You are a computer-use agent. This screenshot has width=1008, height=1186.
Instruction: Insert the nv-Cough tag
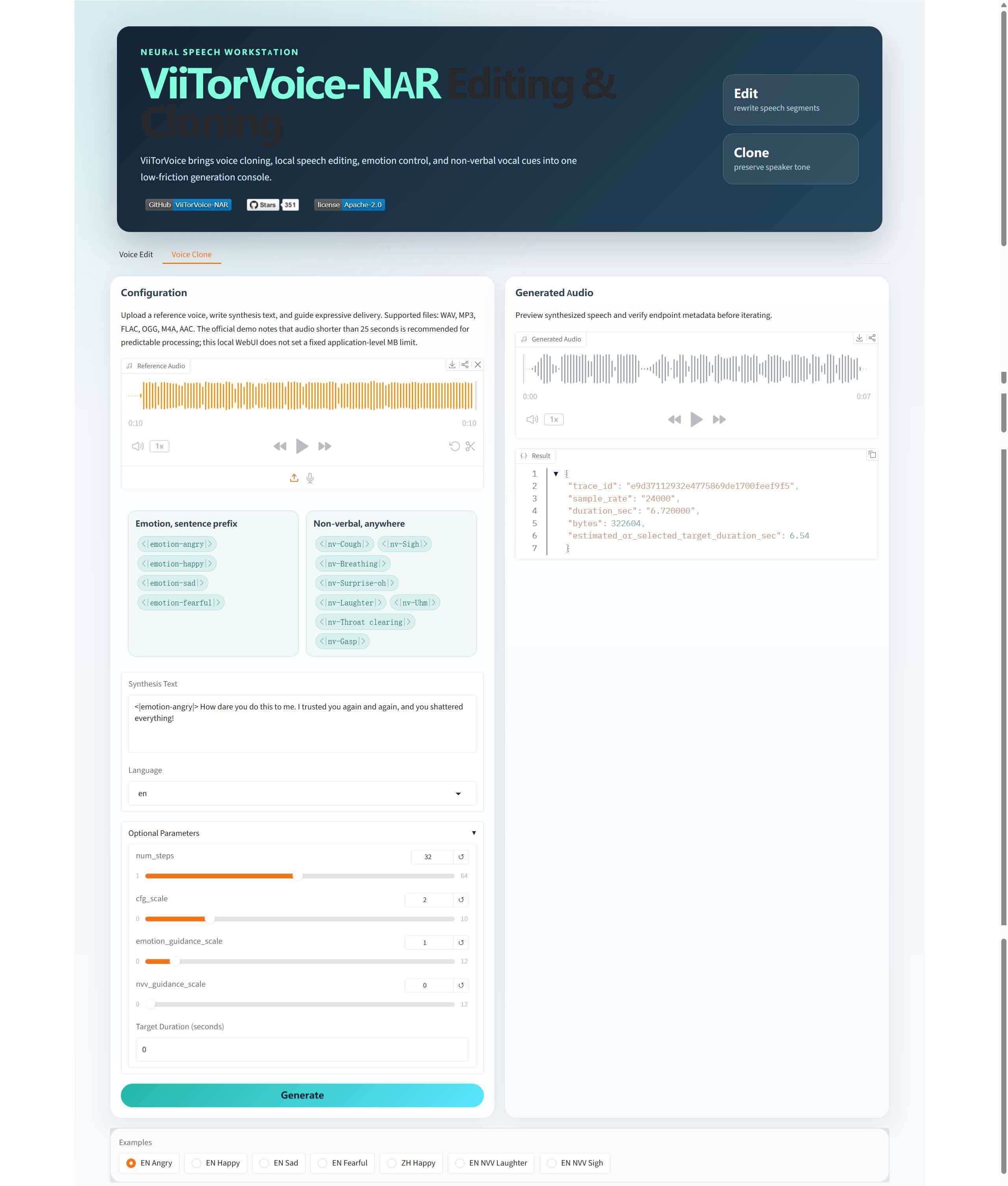[x=345, y=544]
